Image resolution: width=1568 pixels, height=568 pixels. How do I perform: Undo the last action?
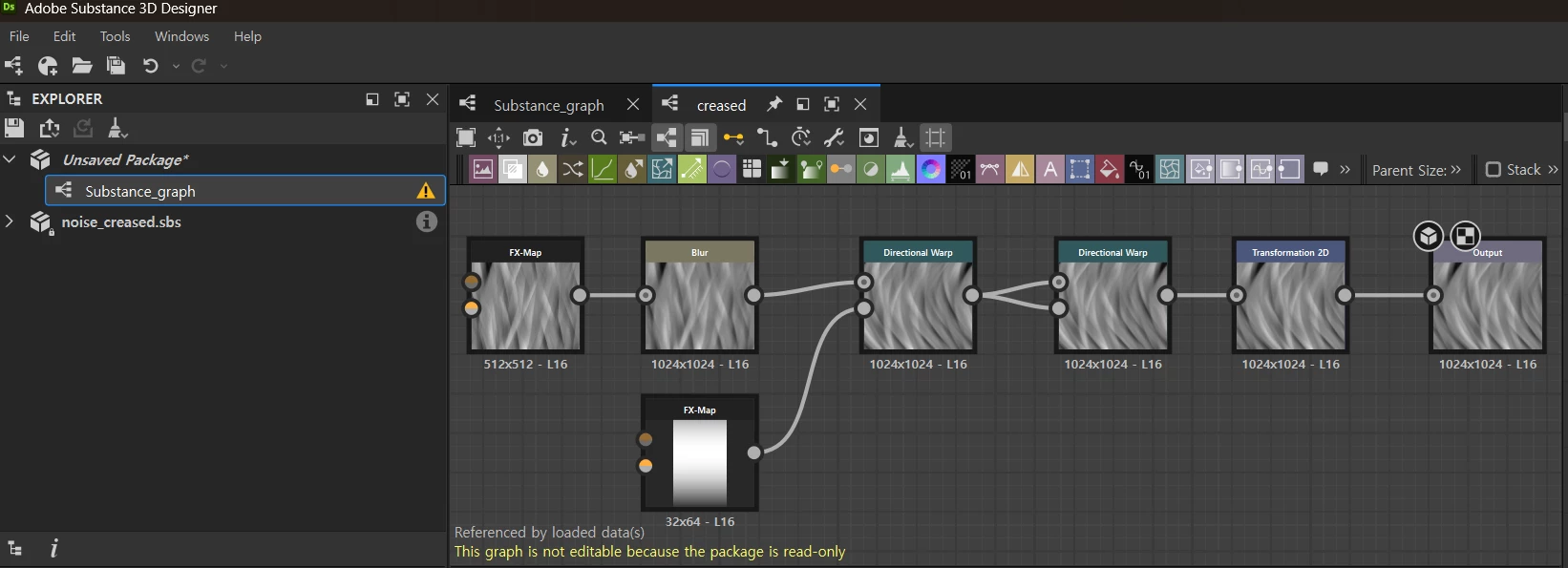click(x=150, y=66)
